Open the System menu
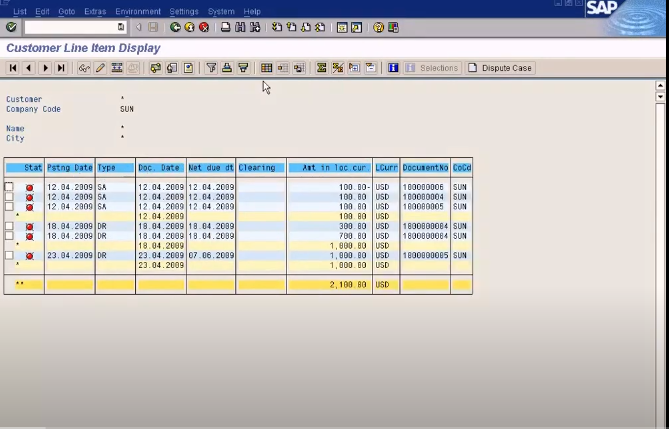Image resolution: width=669 pixels, height=429 pixels. [x=221, y=12]
